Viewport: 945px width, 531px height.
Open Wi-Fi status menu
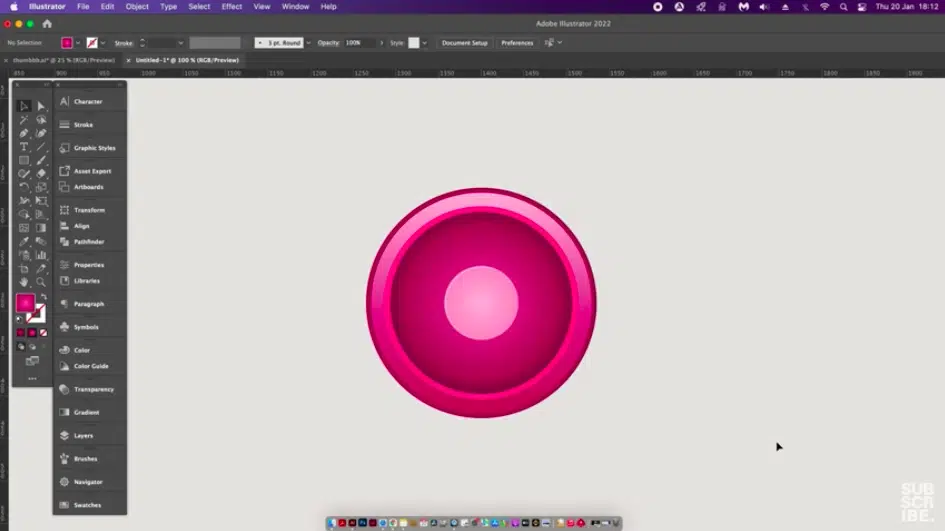point(824,7)
